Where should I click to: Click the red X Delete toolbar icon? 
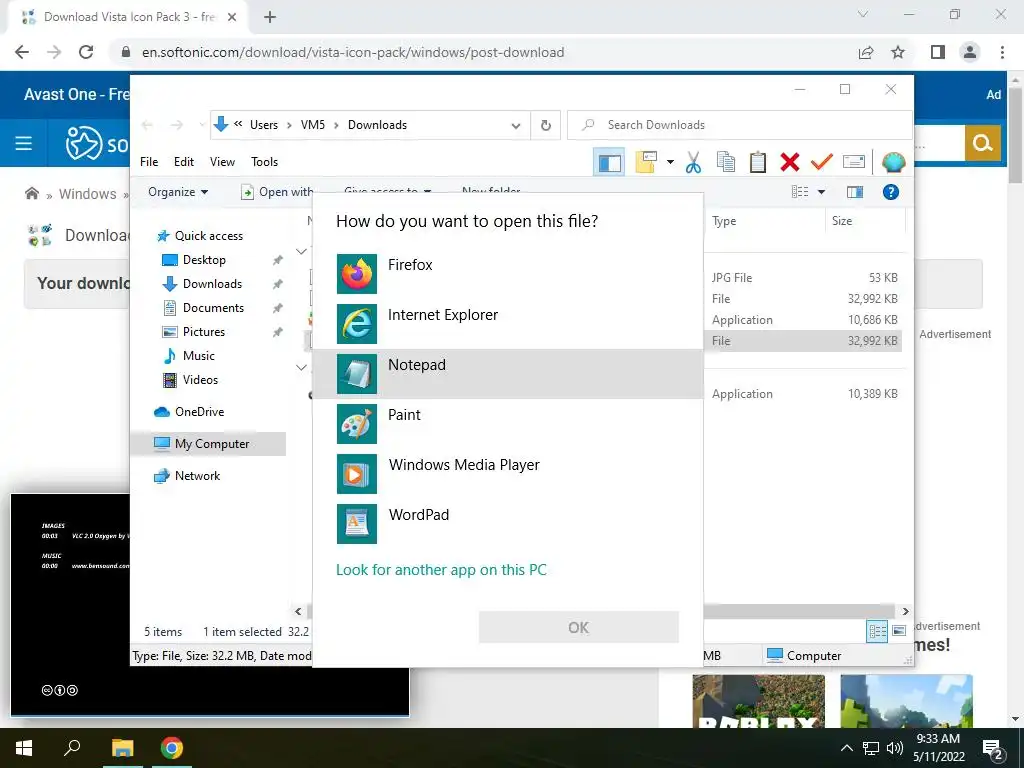pos(790,162)
